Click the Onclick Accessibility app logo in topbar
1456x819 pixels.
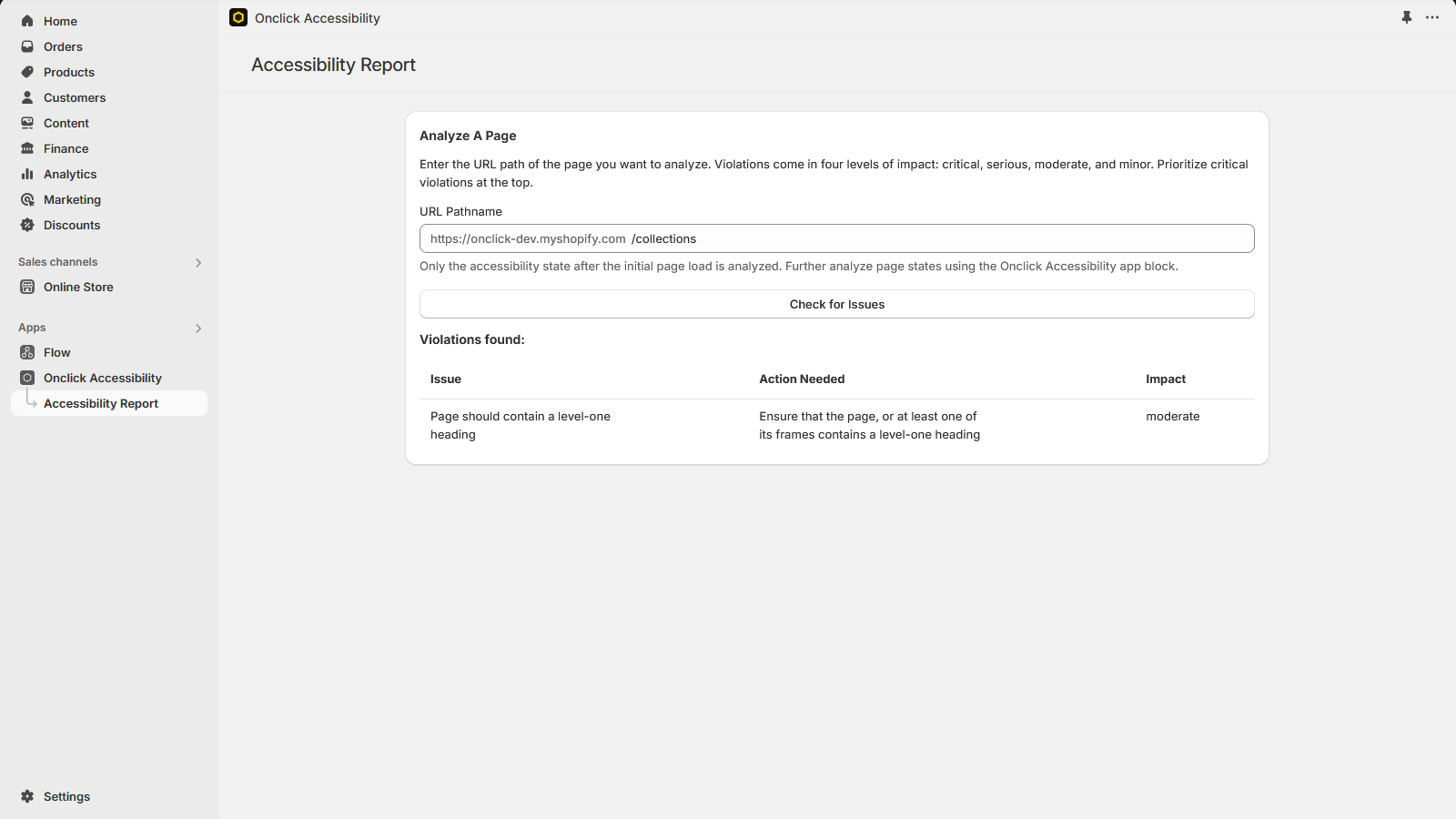coord(238,17)
